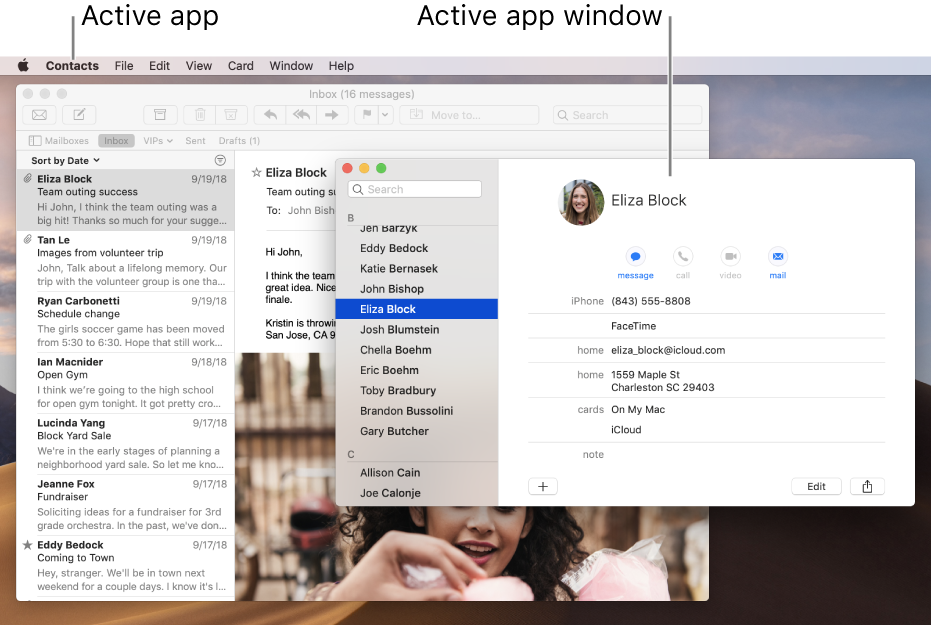This screenshot has height=625, width=931.
Task: Forward the current message
Action: click(331, 115)
